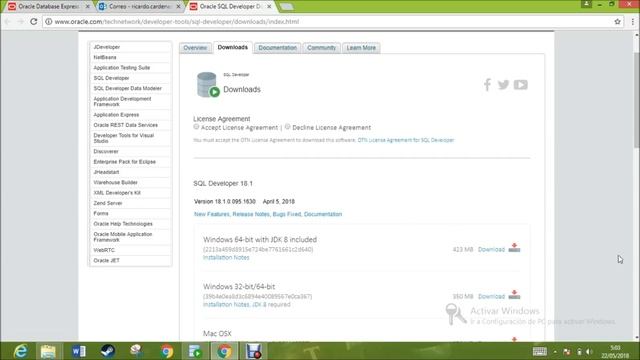Click the Facebook share icon

tap(487, 85)
